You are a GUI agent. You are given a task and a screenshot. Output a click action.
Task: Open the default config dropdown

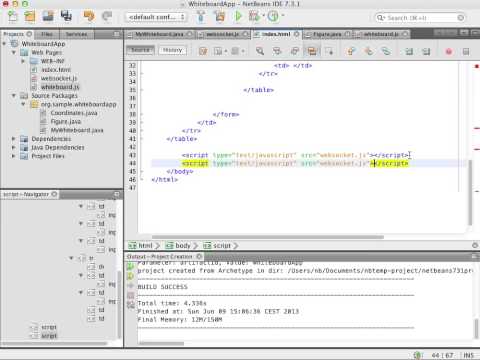point(156,17)
